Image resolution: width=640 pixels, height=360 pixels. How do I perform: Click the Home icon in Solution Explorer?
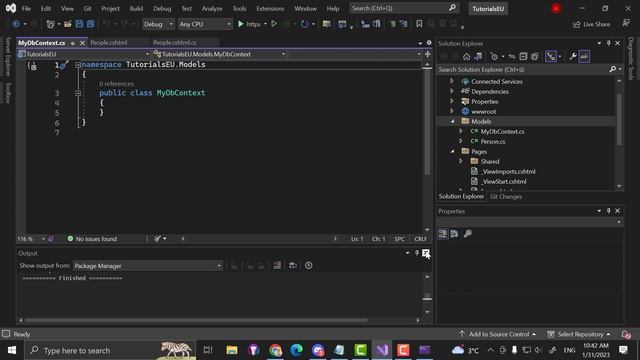pos(467,56)
